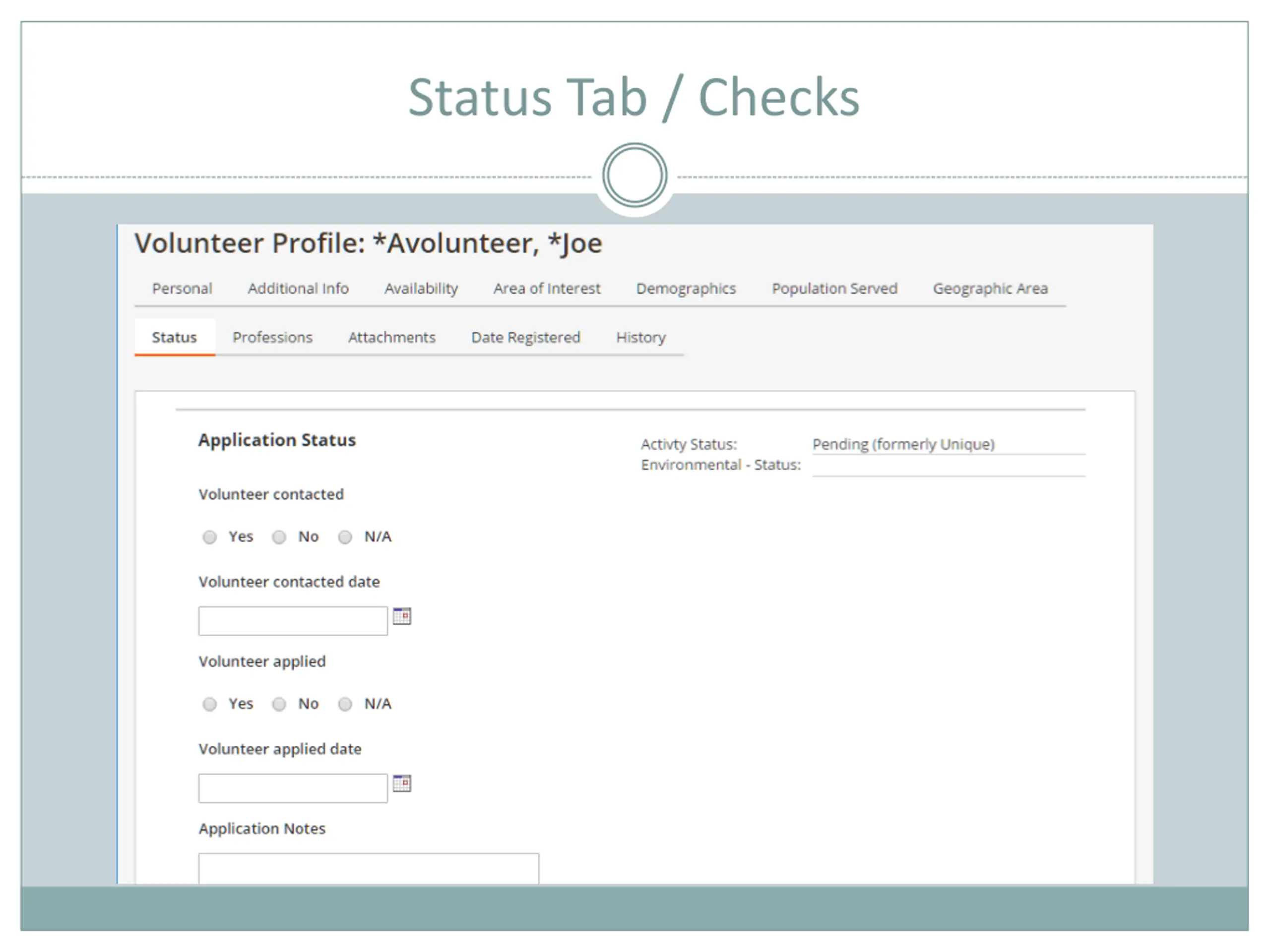Switch to the Geographic Area tab
Image resolution: width=1270 pixels, height=952 pixels.
tap(990, 288)
